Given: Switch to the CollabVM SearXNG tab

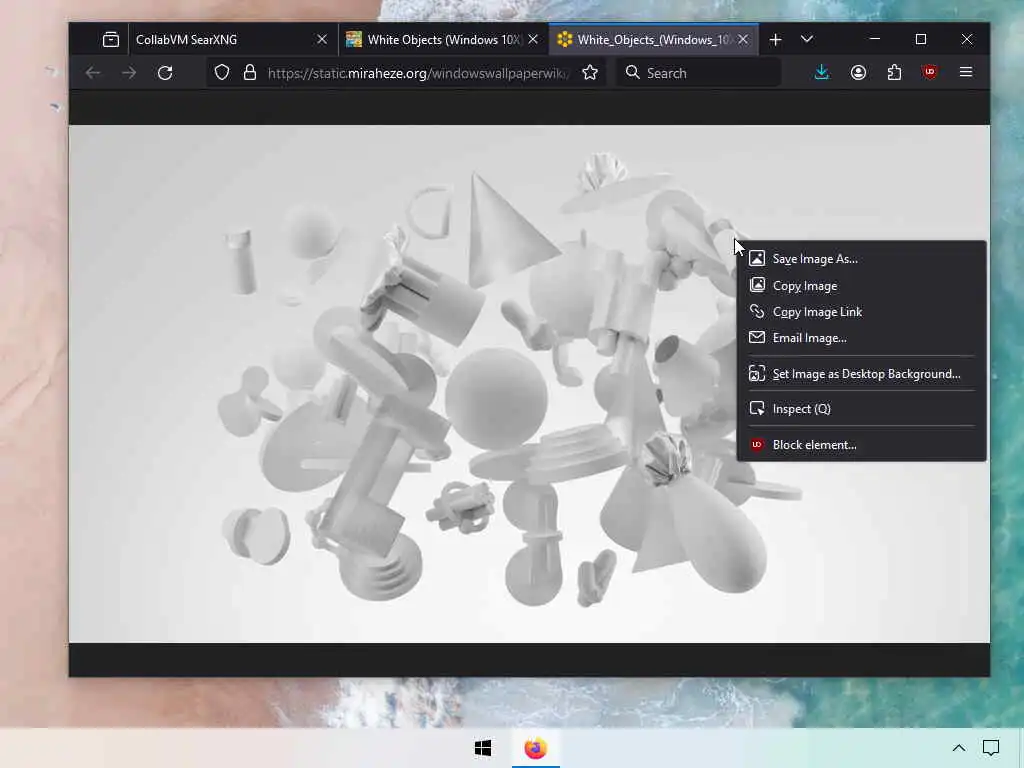Looking at the screenshot, I should click(234, 40).
